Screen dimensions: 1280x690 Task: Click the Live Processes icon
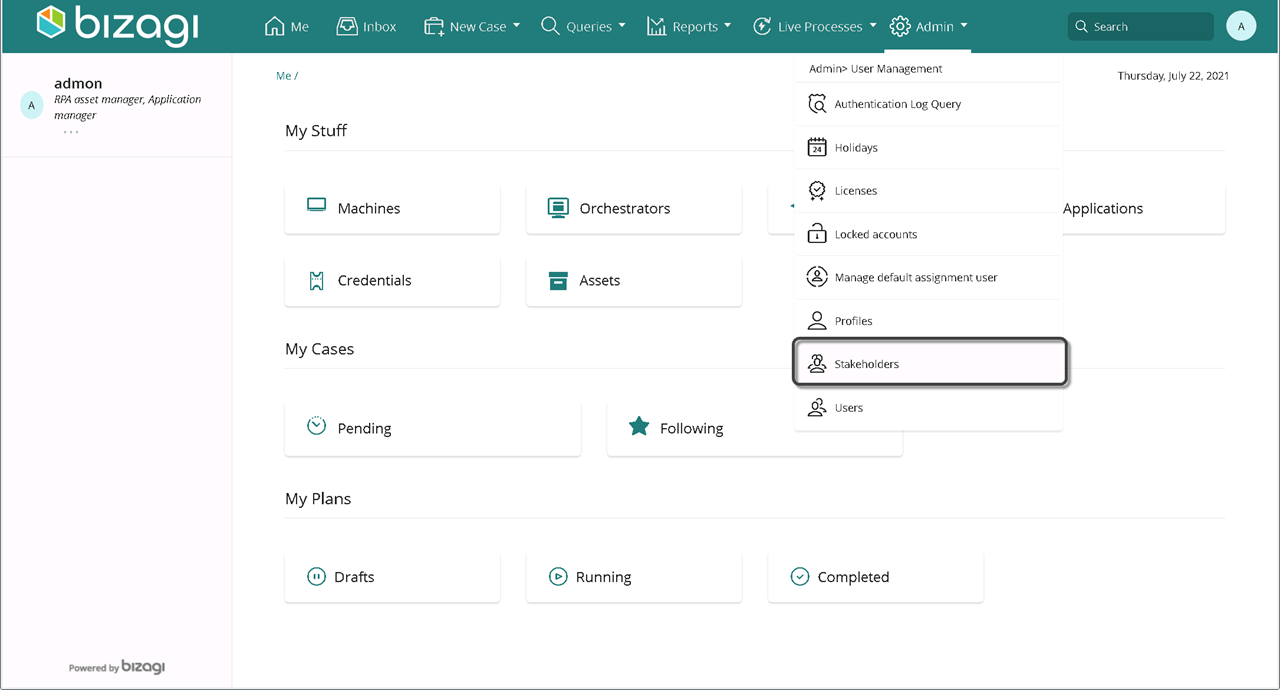click(x=762, y=26)
